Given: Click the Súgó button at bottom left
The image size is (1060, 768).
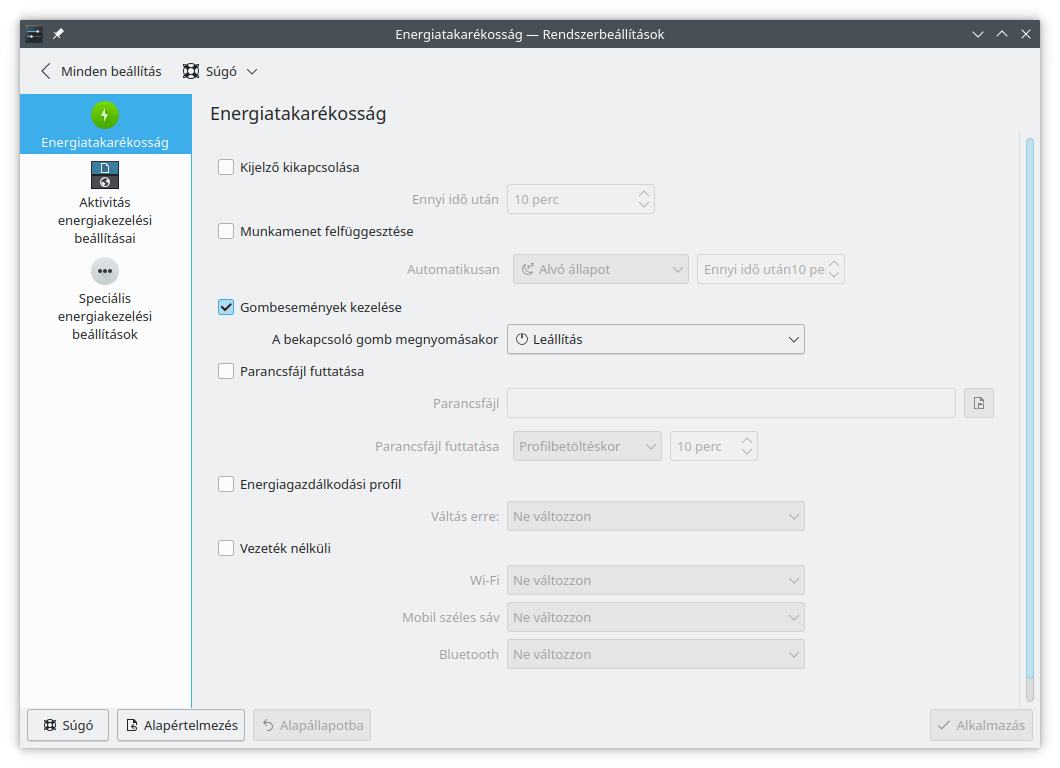Looking at the screenshot, I should [x=68, y=725].
